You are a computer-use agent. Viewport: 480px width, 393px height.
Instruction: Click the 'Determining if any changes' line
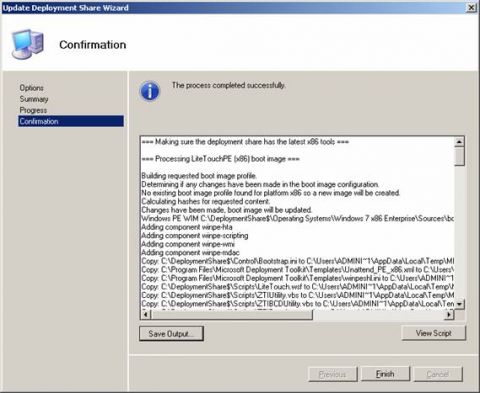260,184
